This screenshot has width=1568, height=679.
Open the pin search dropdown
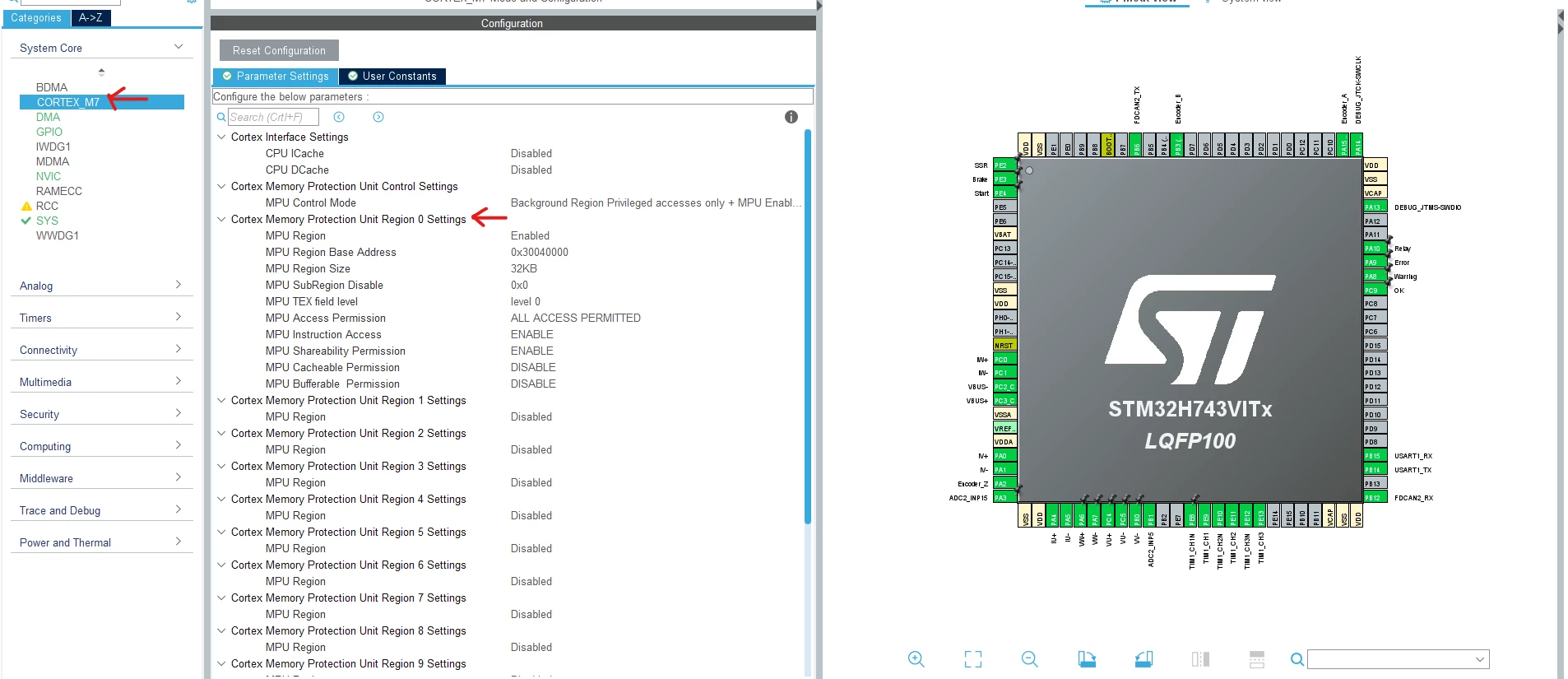tap(1479, 659)
